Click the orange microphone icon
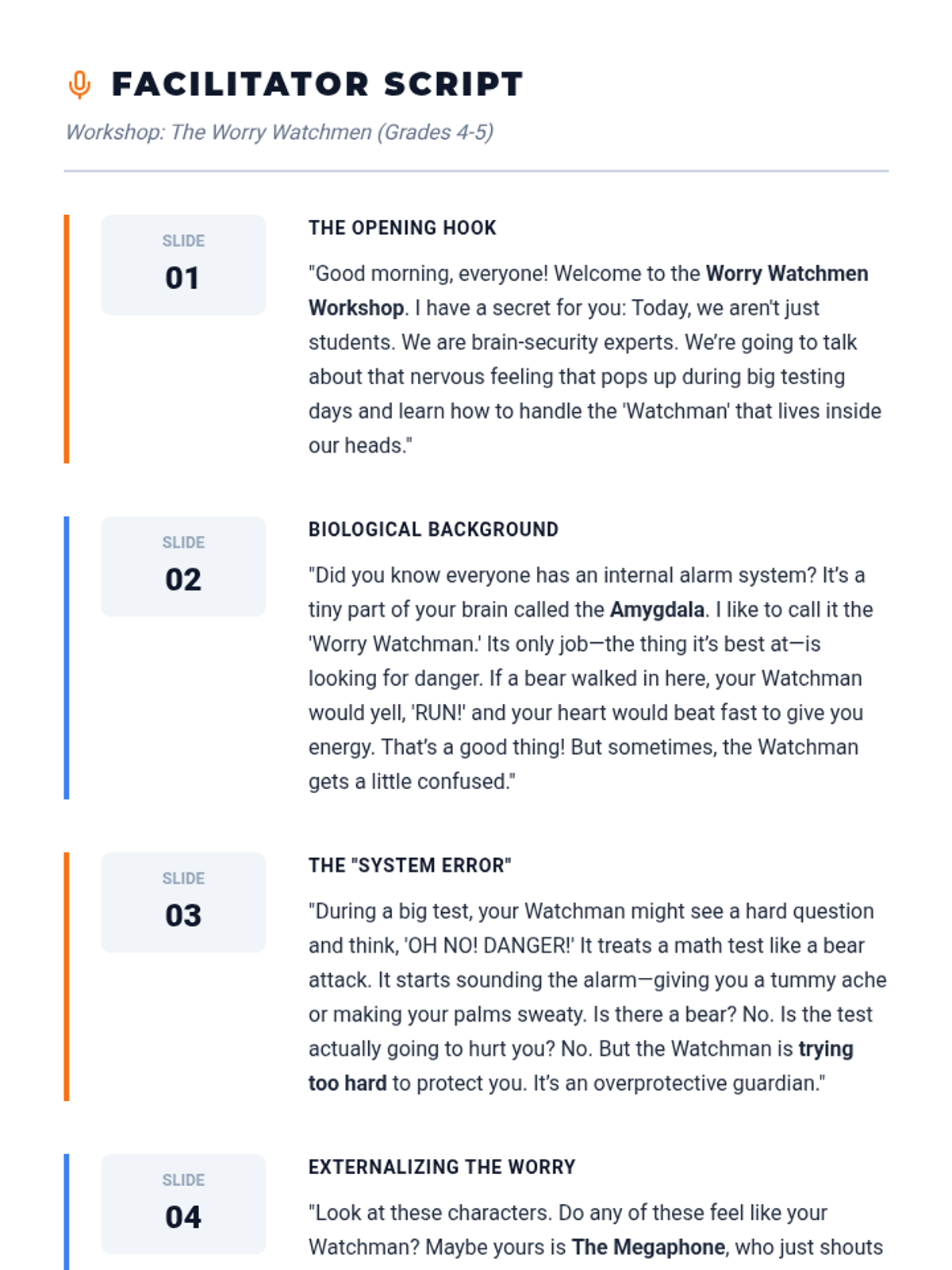Screen dimensions: 952x1270 coord(79,84)
